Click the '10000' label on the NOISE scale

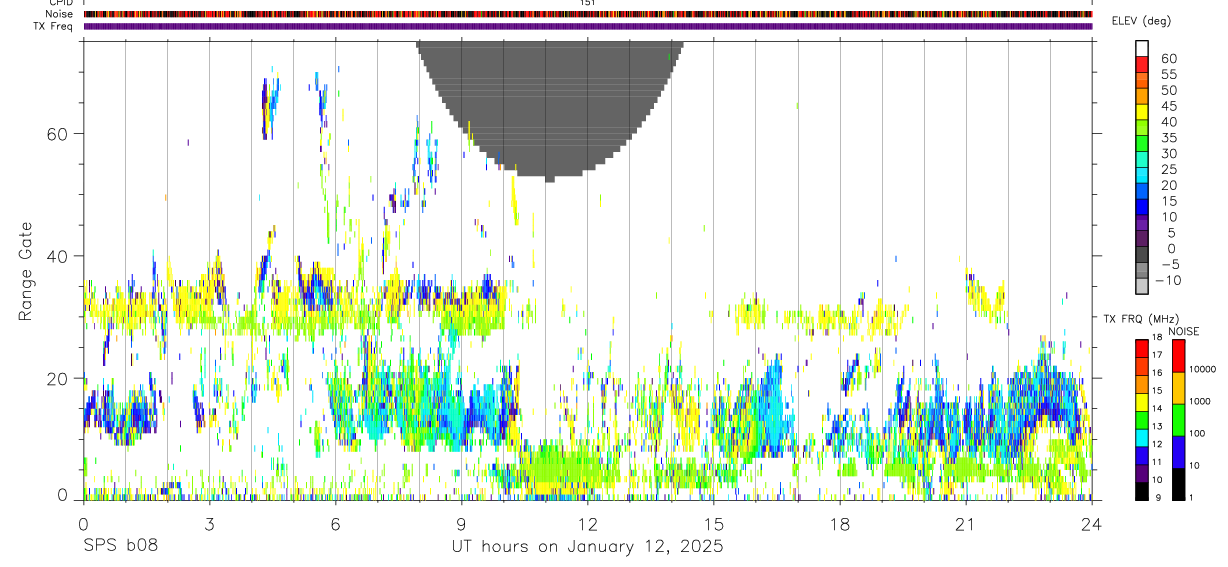click(x=1205, y=369)
